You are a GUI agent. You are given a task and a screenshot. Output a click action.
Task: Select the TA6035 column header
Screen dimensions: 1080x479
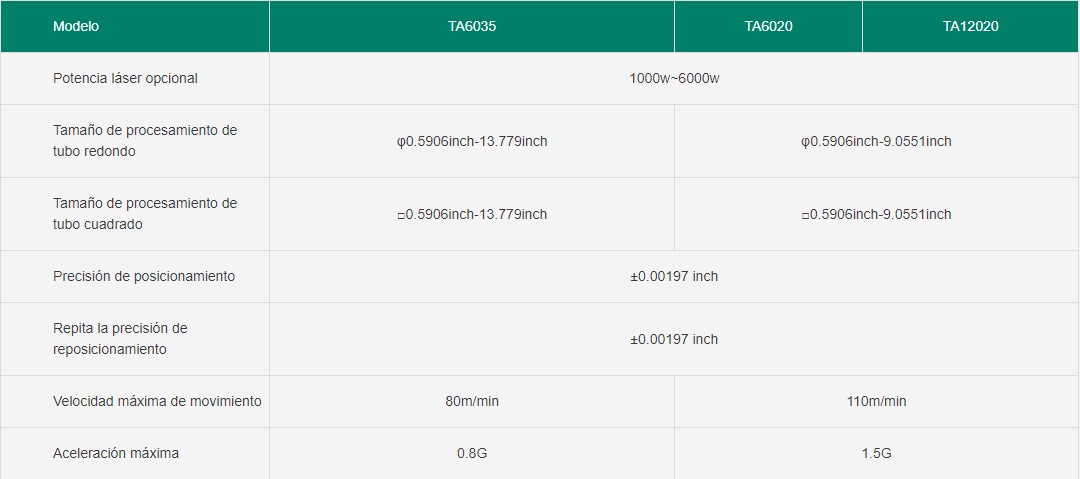click(472, 26)
